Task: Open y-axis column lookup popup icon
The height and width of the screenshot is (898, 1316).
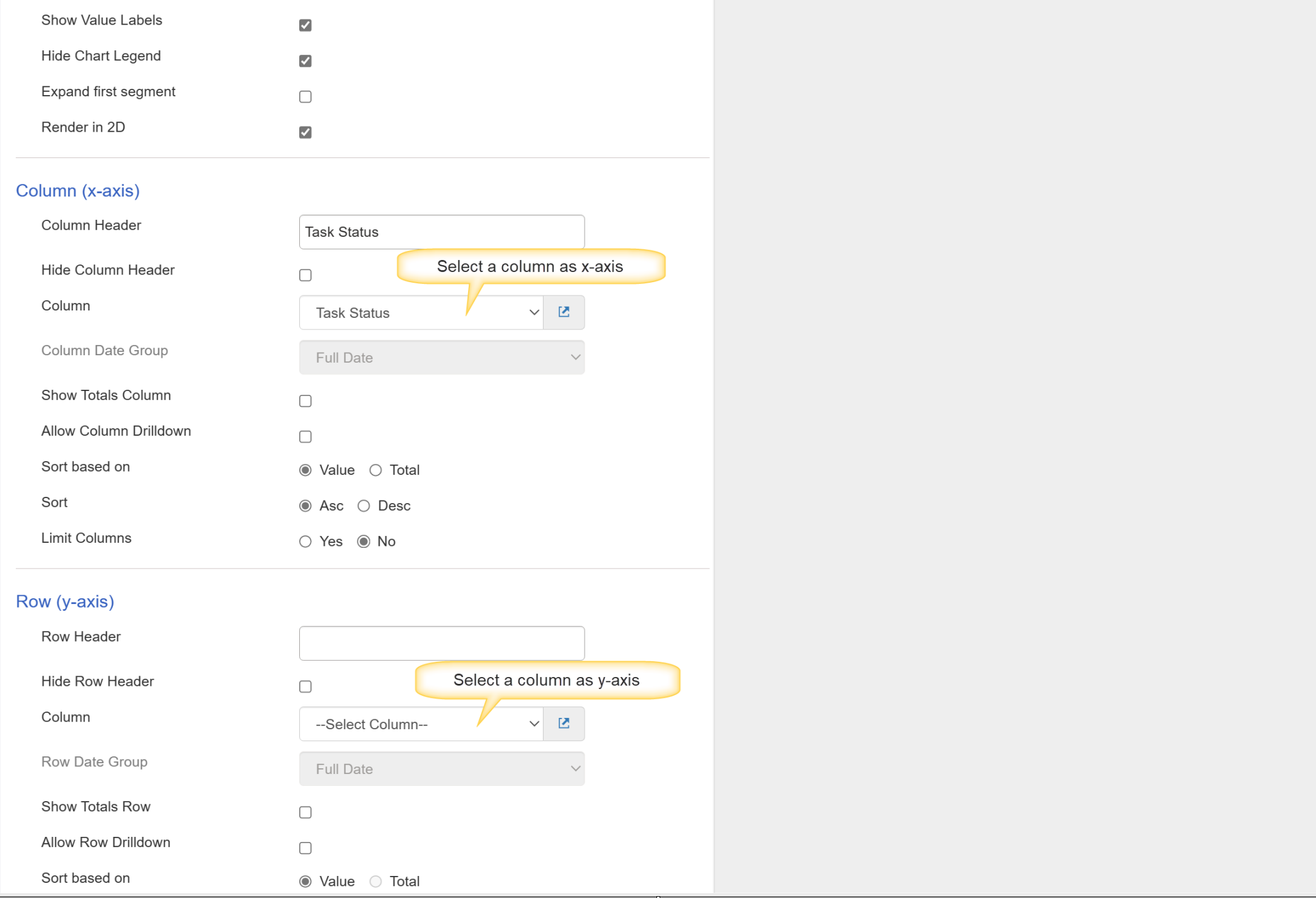Action: coord(564,724)
